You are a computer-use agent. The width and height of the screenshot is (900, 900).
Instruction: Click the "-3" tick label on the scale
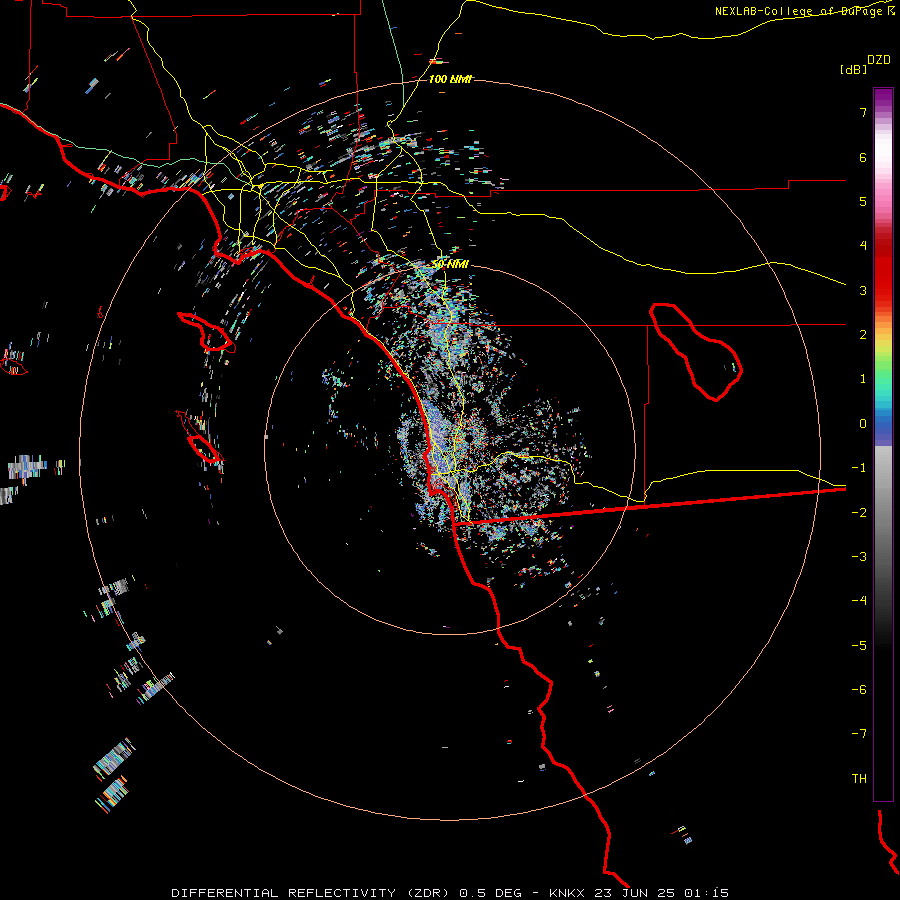click(859, 557)
